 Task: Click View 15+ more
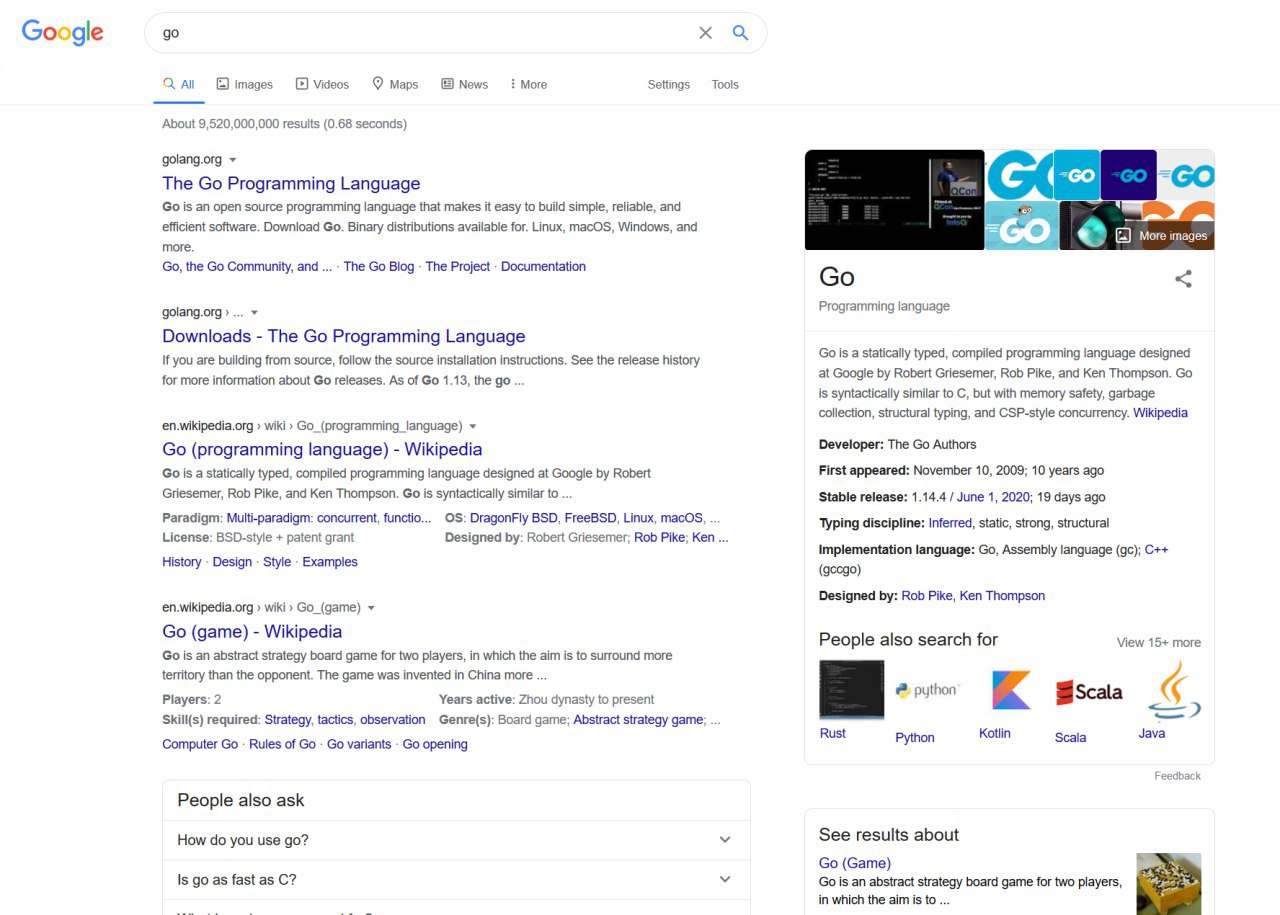click(1159, 643)
